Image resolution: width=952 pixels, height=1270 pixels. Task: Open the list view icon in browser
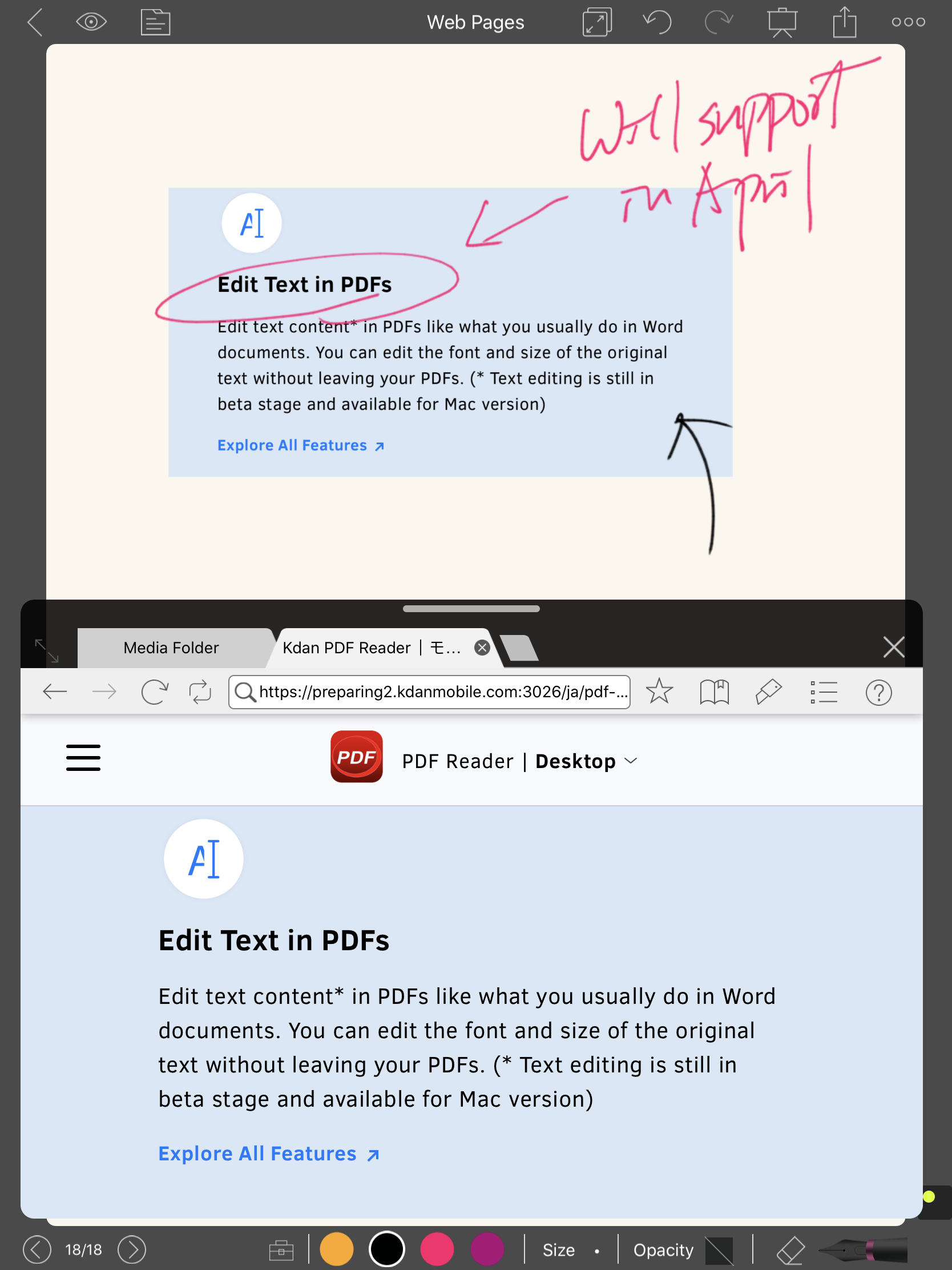[x=824, y=692]
